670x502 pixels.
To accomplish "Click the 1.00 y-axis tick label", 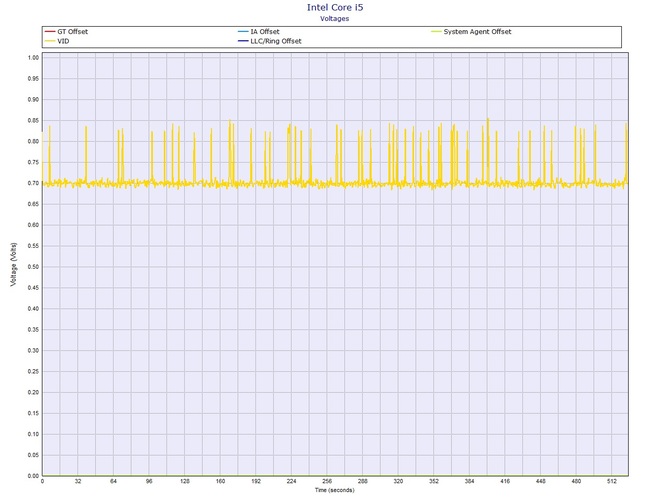I will pyautogui.click(x=33, y=58).
